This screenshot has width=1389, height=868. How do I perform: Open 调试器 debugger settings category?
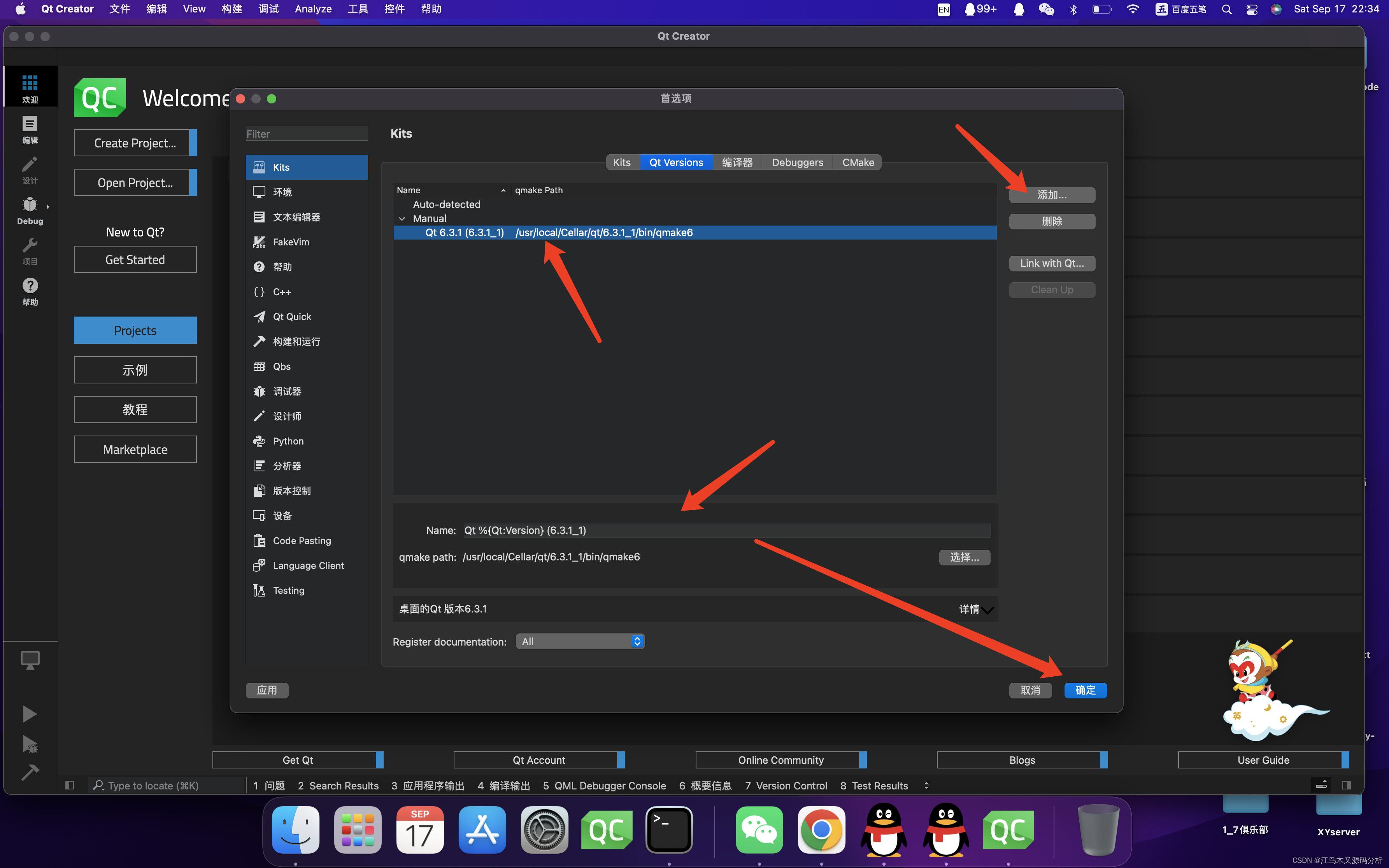click(288, 391)
